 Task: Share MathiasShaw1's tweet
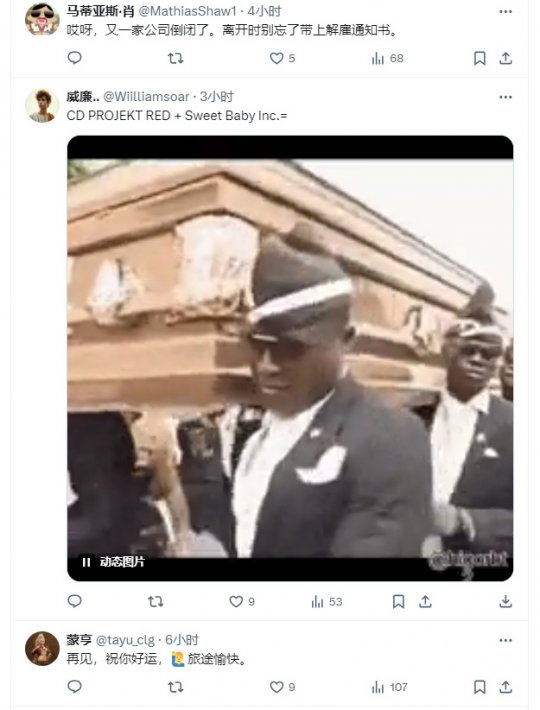(505, 58)
